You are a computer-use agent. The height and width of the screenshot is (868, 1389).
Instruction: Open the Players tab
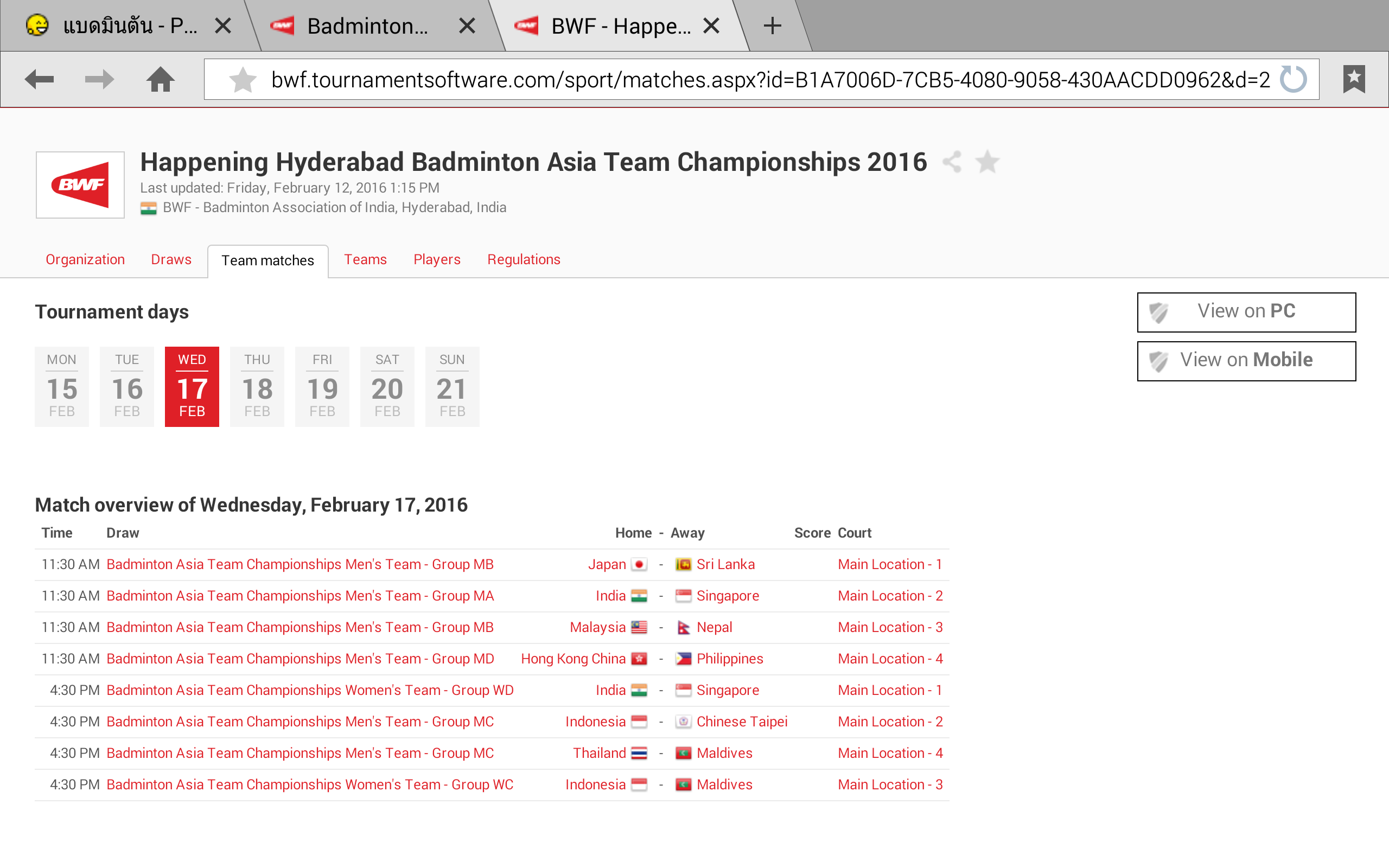(437, 259)
